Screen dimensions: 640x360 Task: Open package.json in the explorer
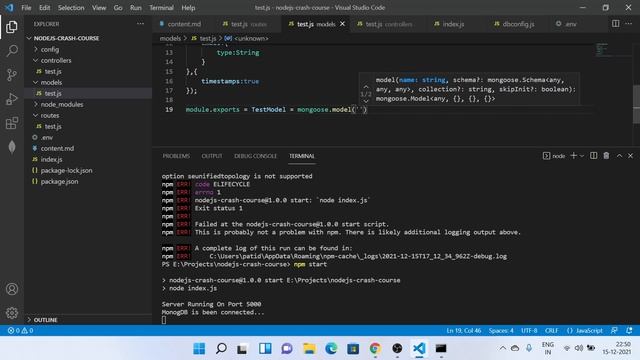pyautogui.click(x=59, y=181)
